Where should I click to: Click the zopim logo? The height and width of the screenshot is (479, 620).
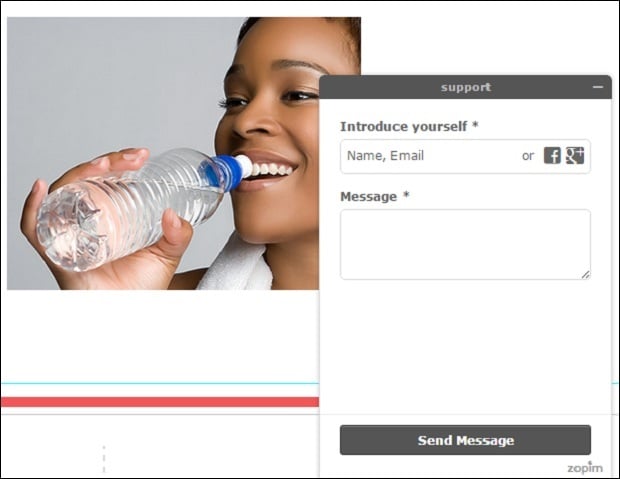coord(585,468)
